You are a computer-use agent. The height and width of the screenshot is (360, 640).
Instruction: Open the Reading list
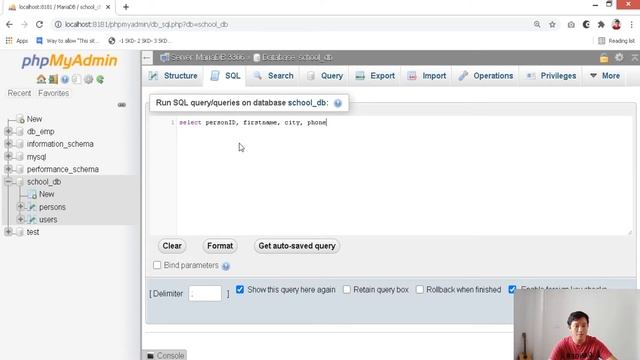point(616,41)
